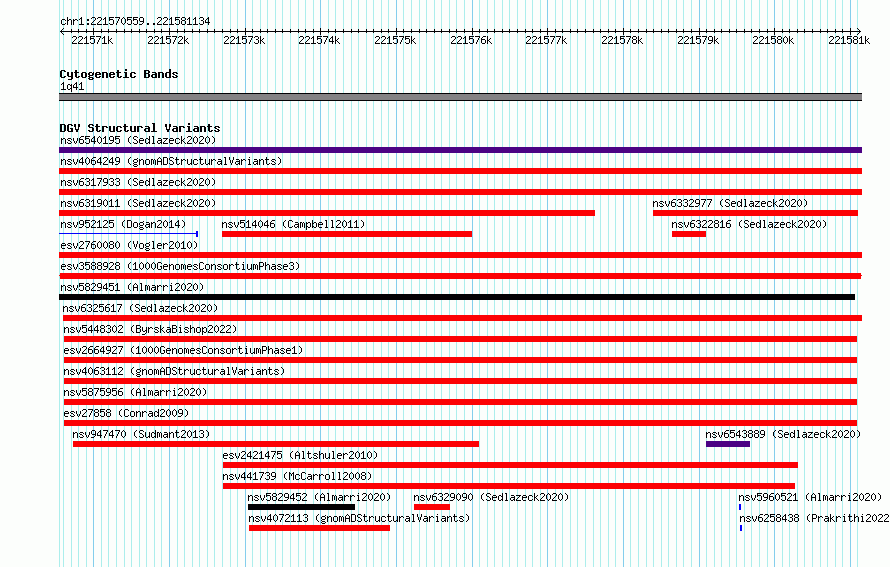890x567 pixels.
Task: Select the gray 1q41 cytogenetic band
Action: pos(460,97)
